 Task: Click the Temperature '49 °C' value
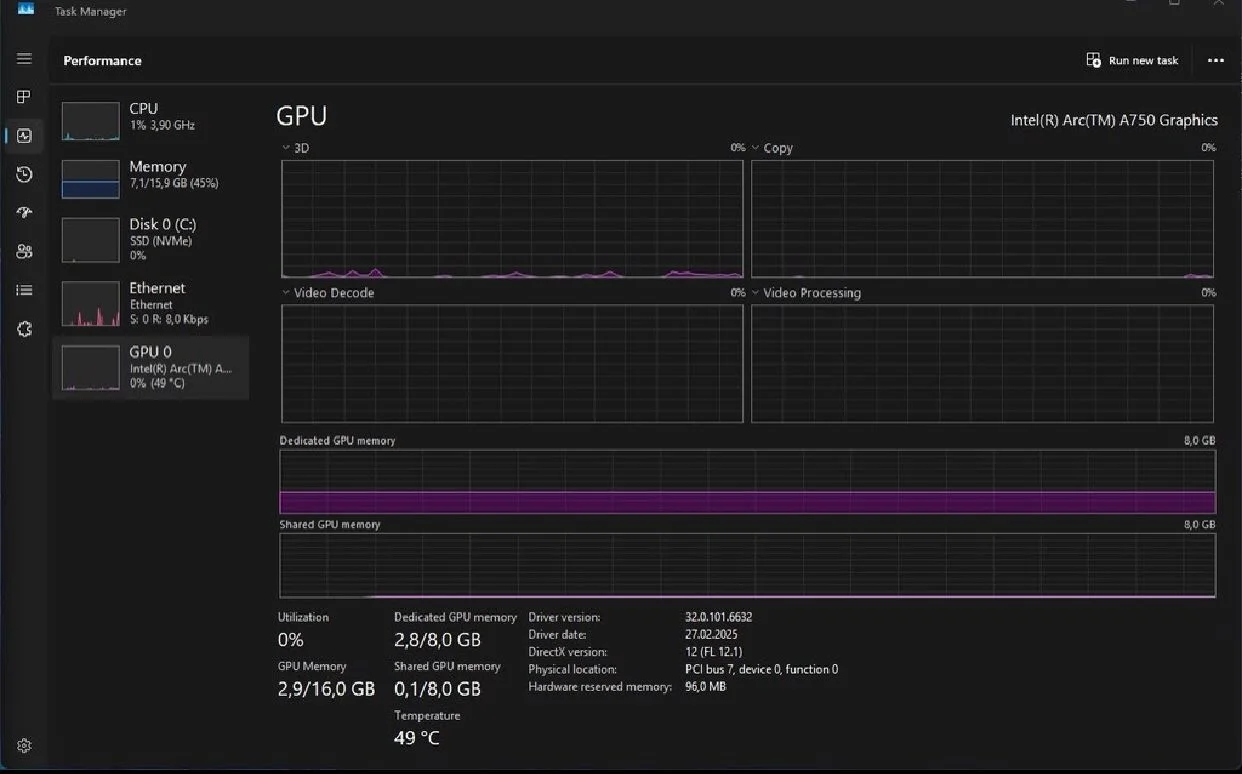(x=417, y=738)
